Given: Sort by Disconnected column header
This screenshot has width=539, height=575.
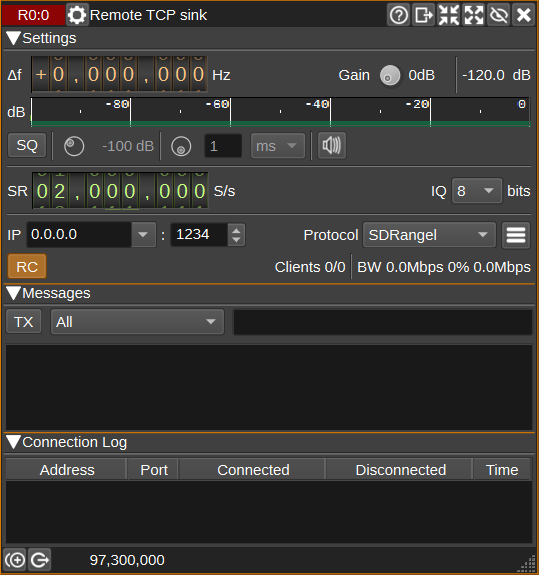Looking at the screenshot, I should pyautogui.click(x=400, y=470).
